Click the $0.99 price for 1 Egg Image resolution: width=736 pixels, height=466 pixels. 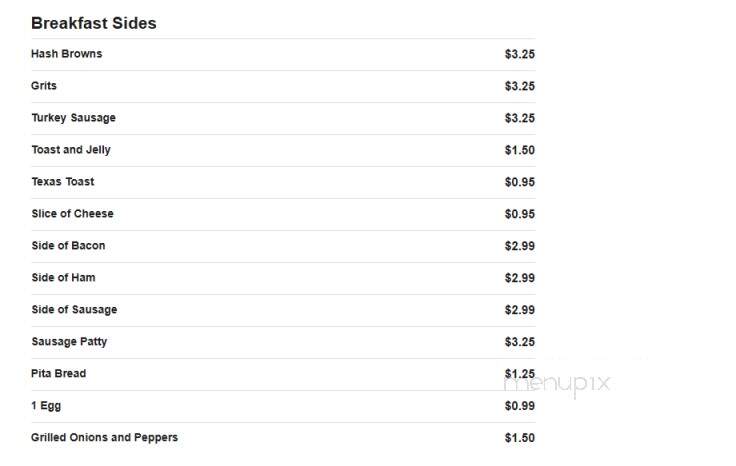pos(520,405)
